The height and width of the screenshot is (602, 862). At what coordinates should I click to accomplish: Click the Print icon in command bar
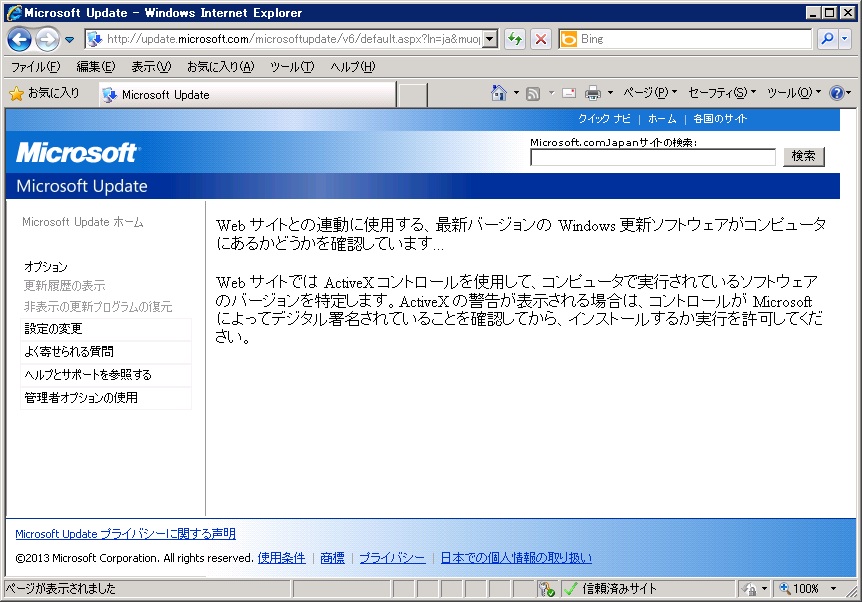pos(592,93)
